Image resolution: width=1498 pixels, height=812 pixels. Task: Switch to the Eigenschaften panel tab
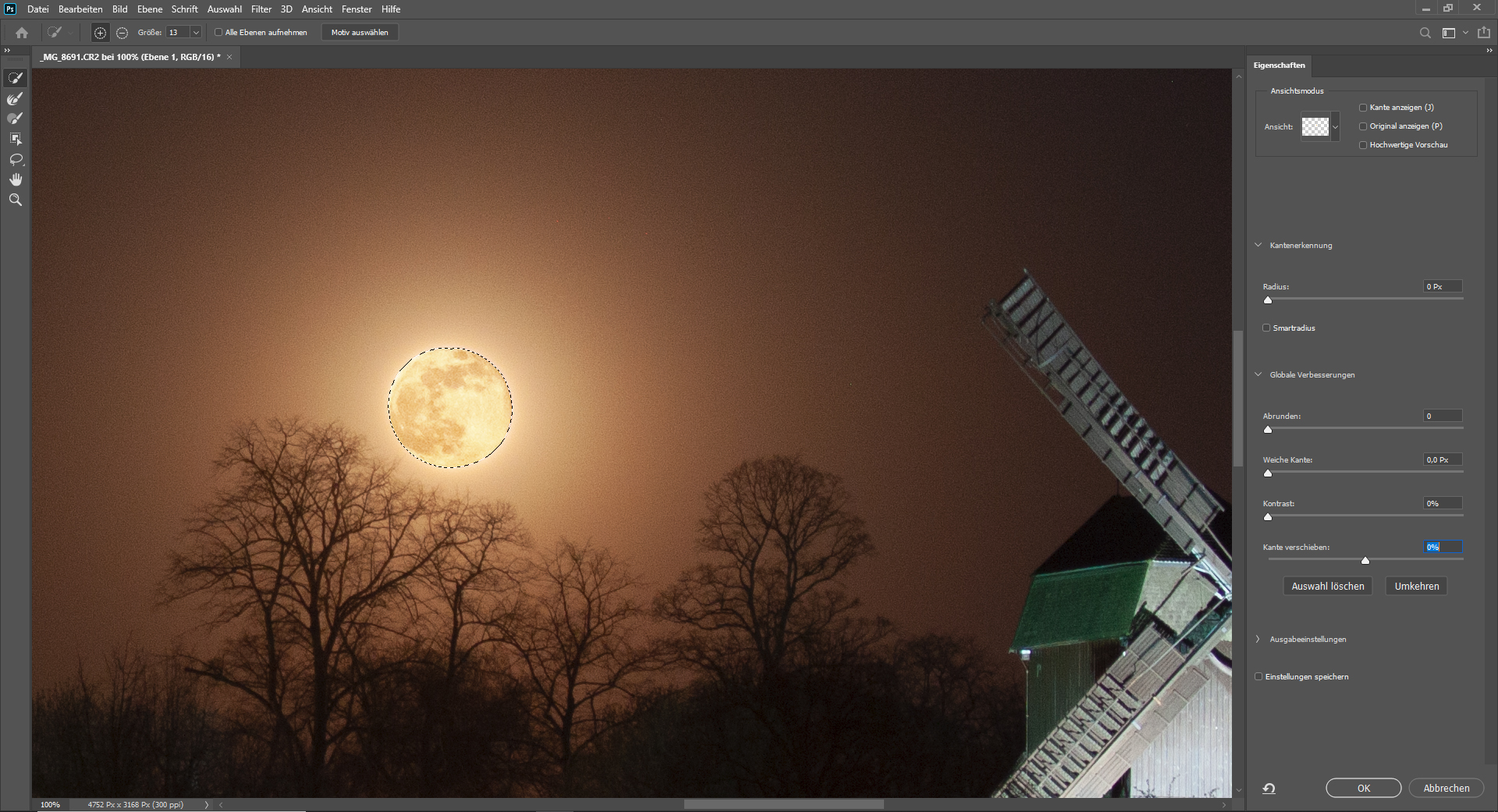[x=1279, y=66]
